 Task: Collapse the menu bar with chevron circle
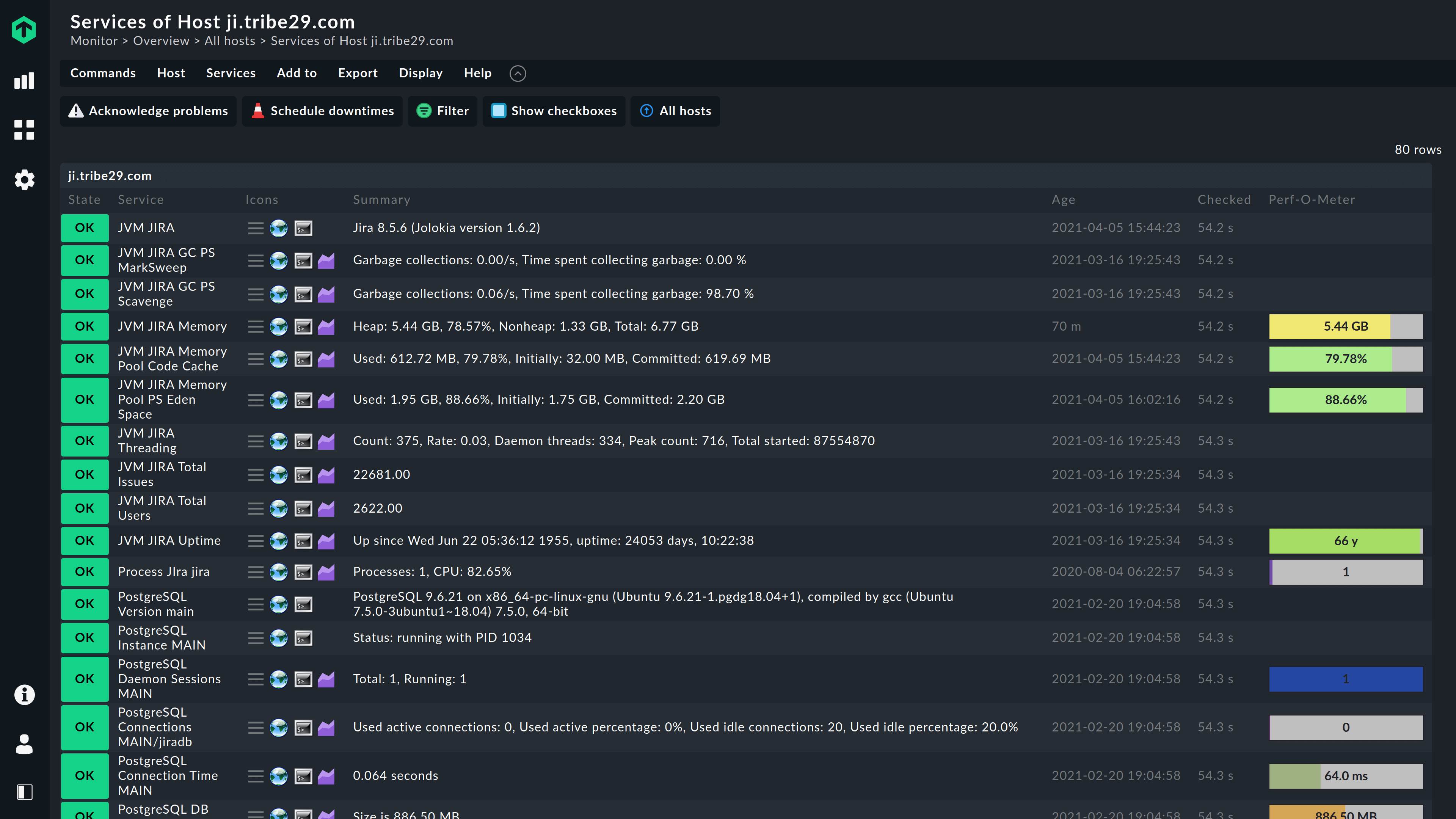[x=518, y=74]
